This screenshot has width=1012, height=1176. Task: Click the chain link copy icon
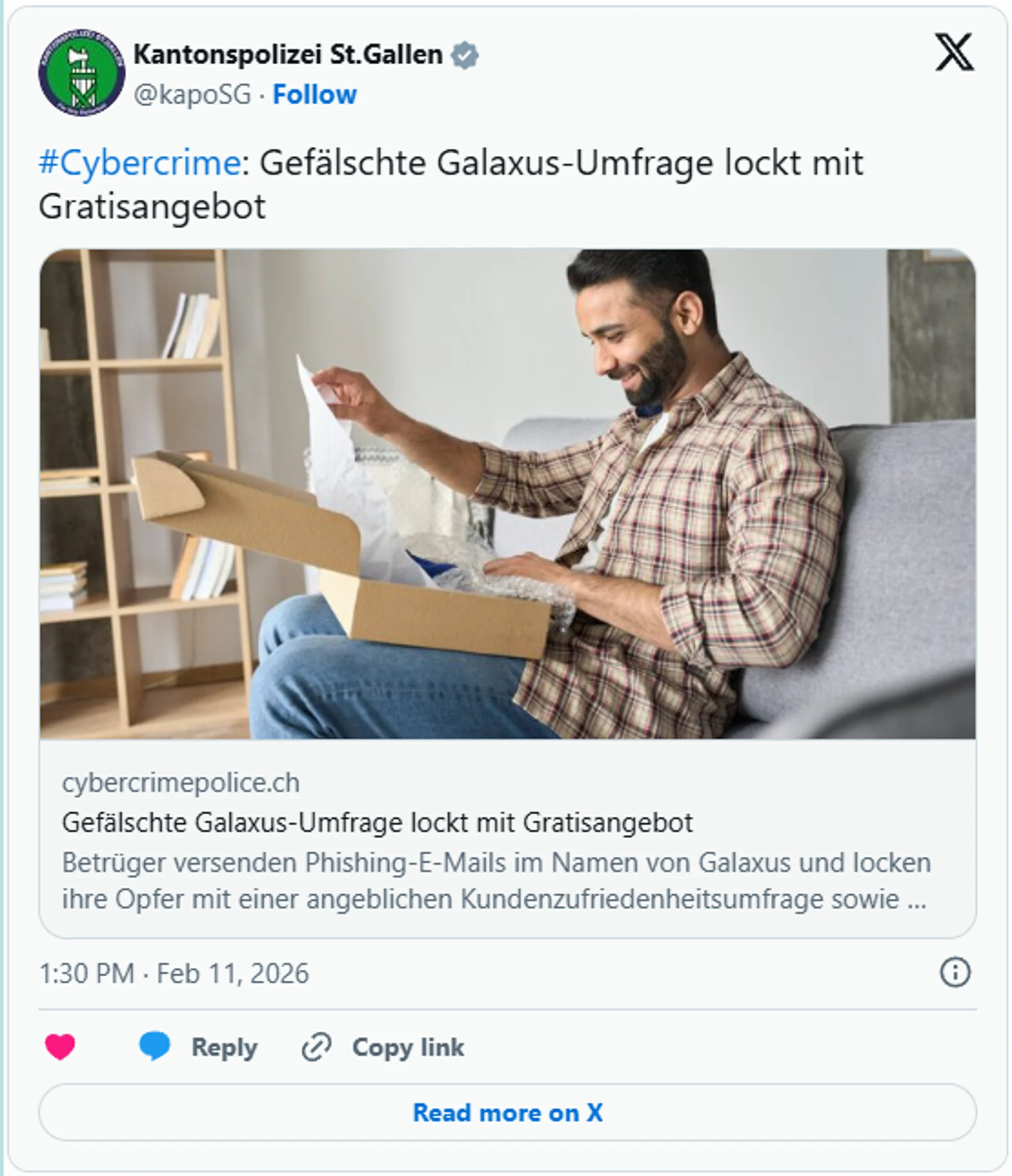click(317, 1047)
